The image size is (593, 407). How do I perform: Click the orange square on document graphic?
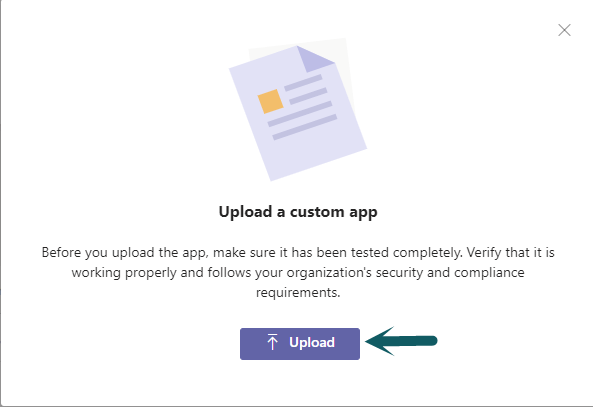coord(270,101)
